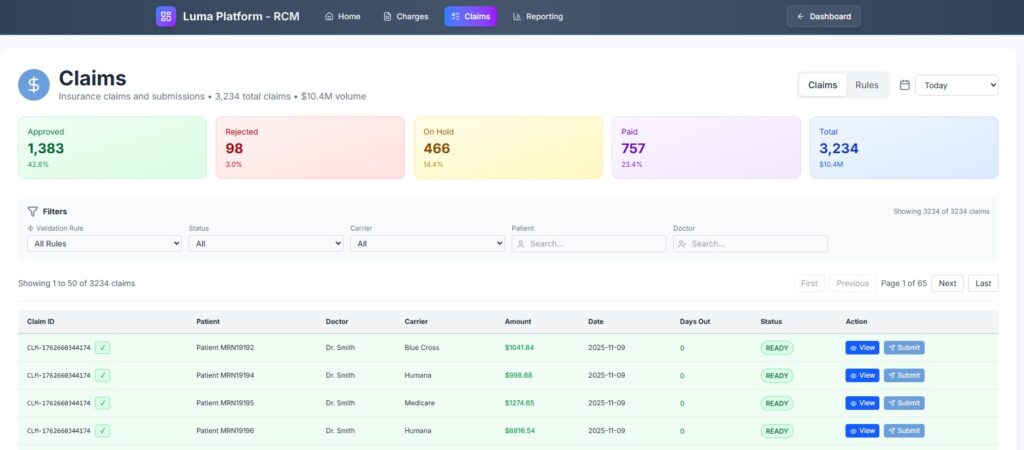Click green check icon for Patient MRN19194
This screenshot has height=450, width=1024.
(104, 375)
